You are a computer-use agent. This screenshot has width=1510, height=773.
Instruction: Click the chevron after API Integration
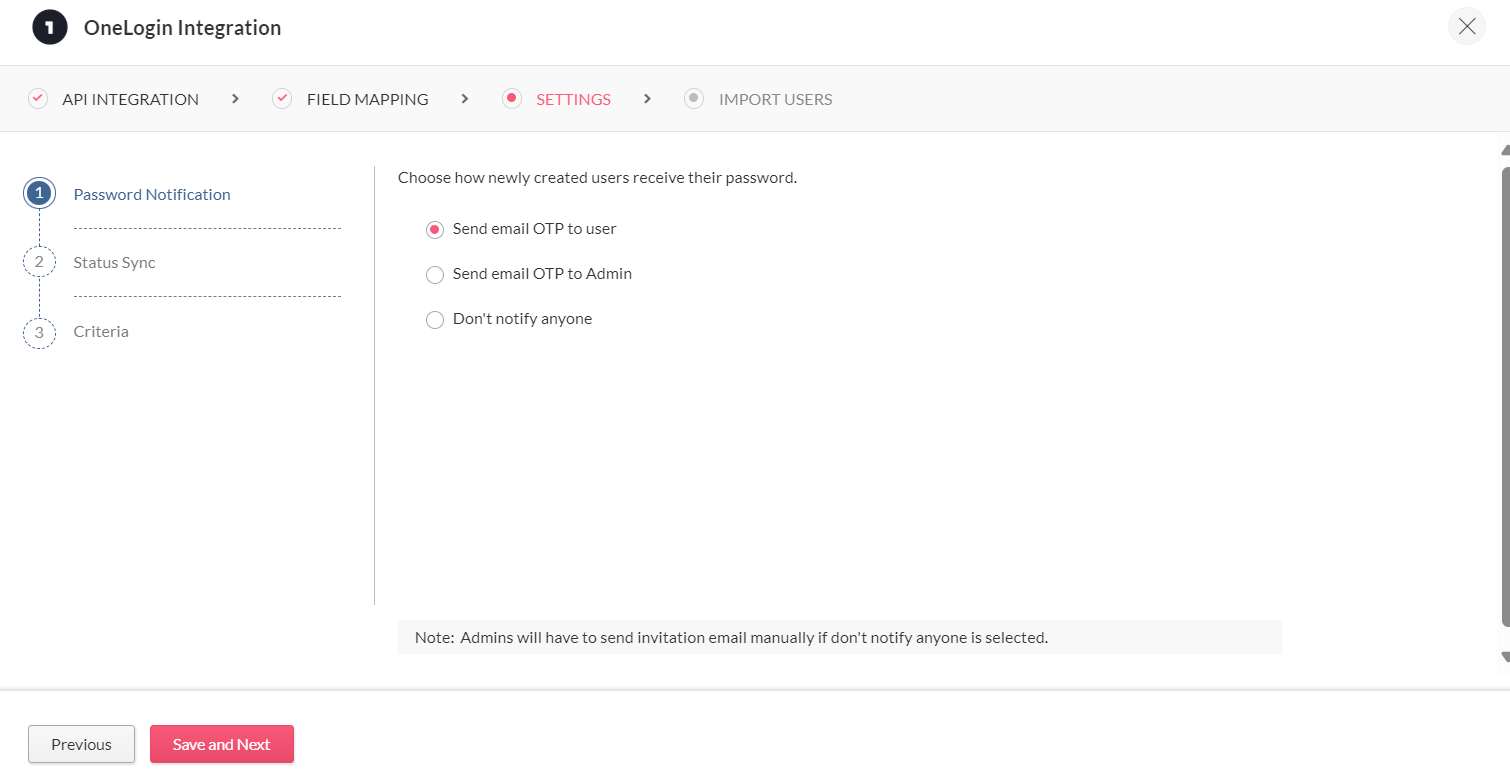coord(235,98)
